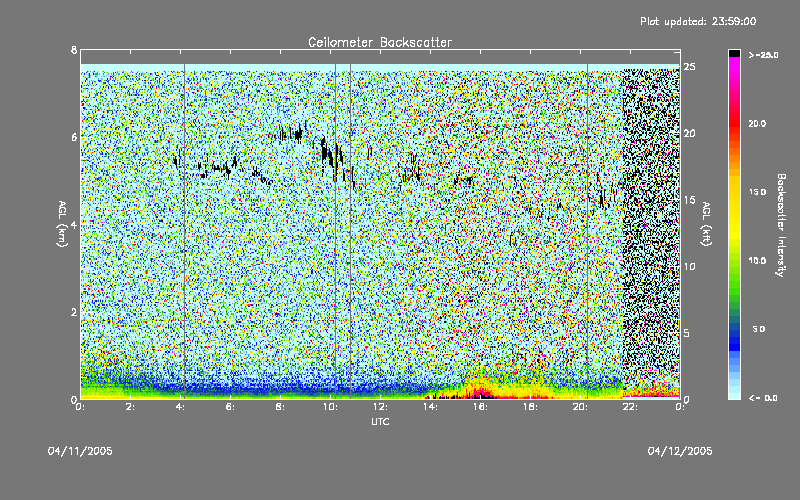Click the "25" tick on the kft axis

click(x=689, y=67)
